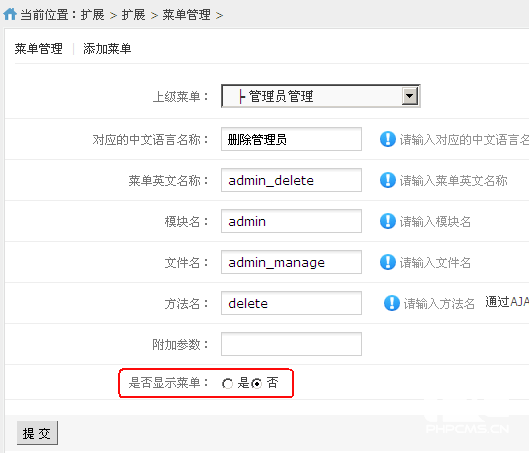
Task: Click info icon next to menu English name hint
Action: point(388,180)
